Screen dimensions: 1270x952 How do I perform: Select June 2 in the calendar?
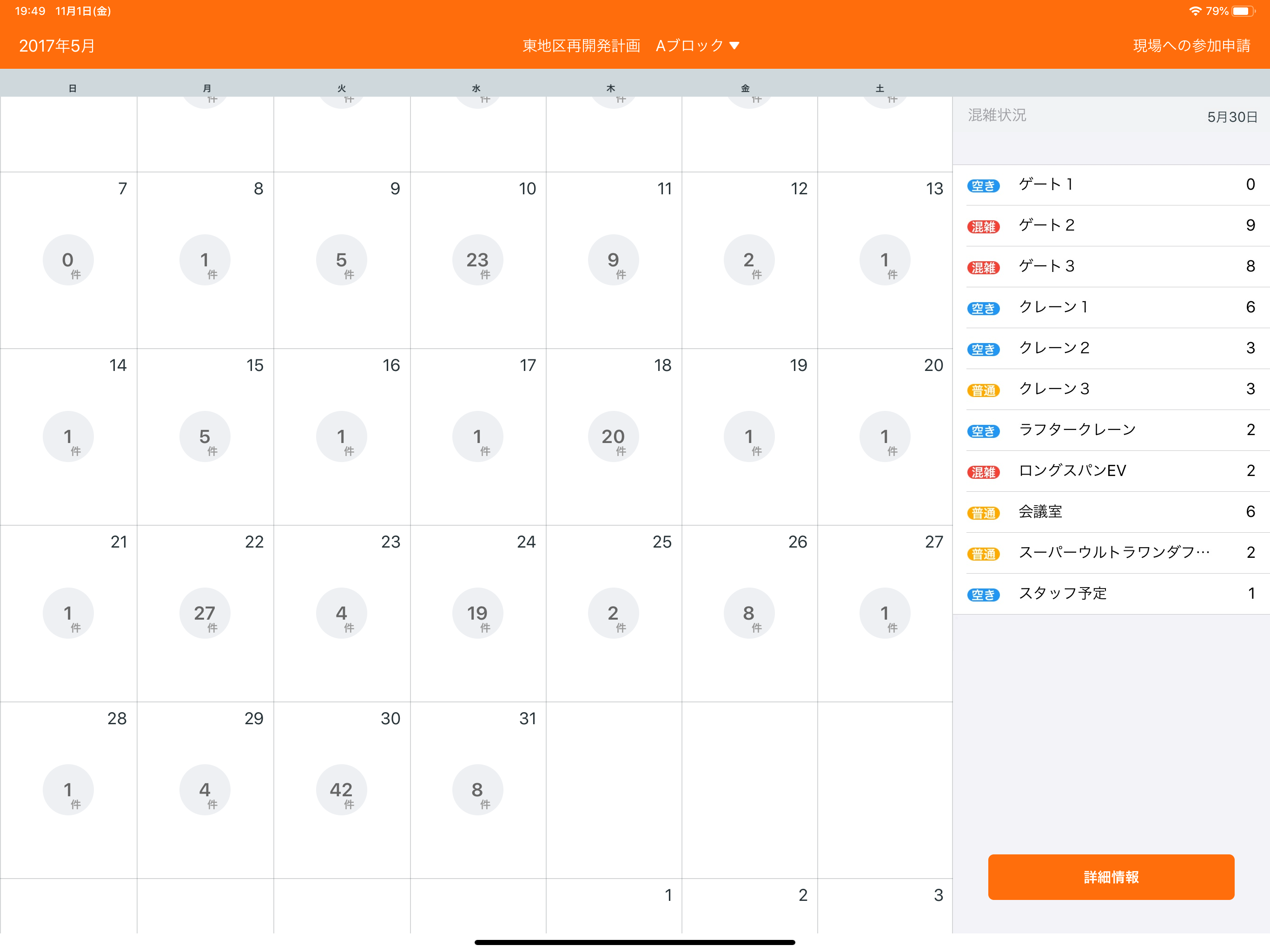(749, 906)
